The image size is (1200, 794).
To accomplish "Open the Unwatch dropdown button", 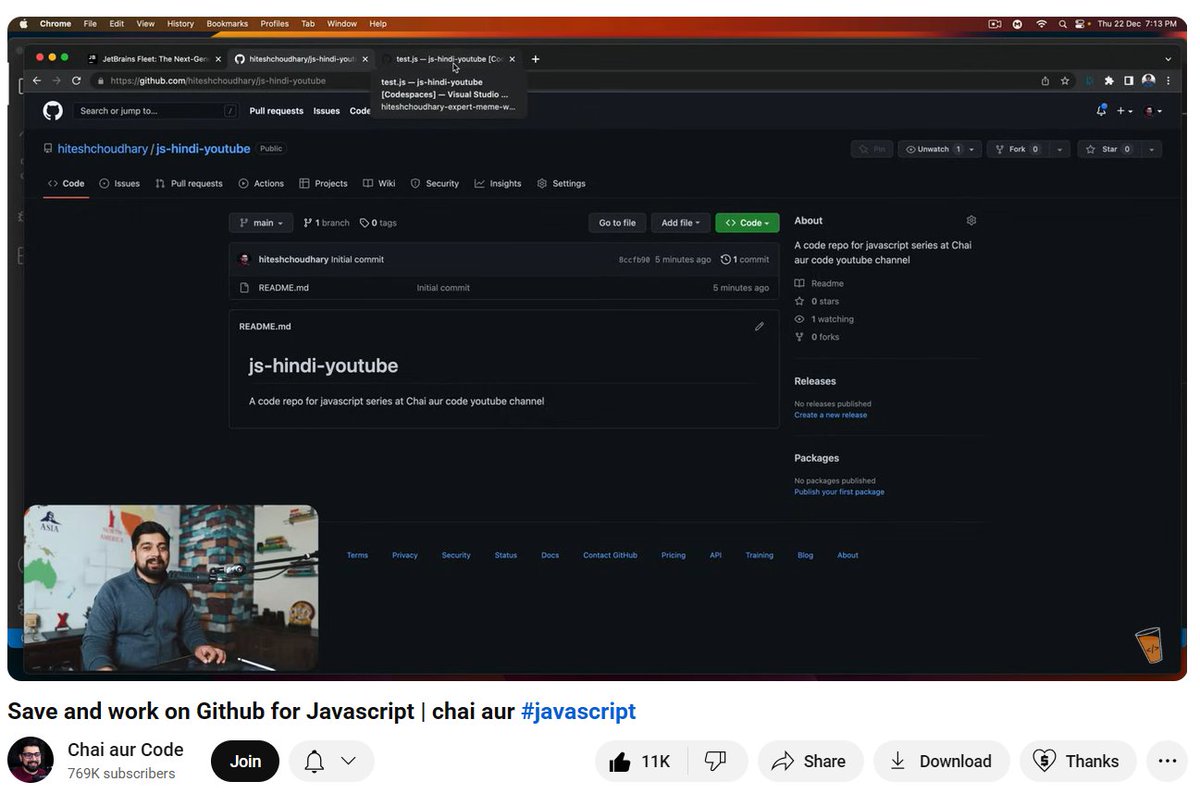I will click(939, 149).
